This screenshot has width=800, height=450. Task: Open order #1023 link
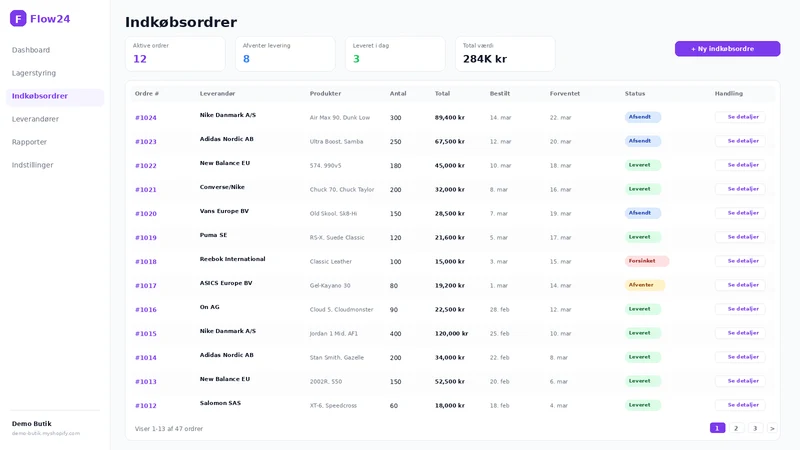145,142
